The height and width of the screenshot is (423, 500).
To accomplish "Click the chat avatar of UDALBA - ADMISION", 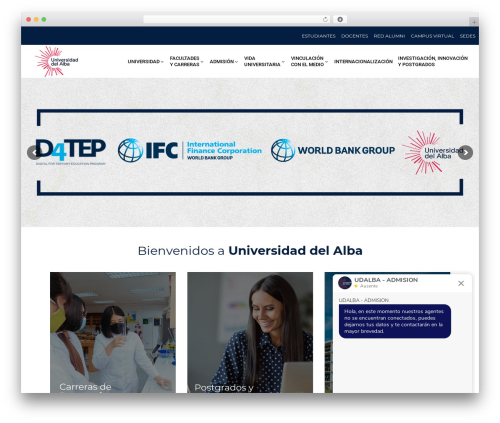I will click(345, 283).
